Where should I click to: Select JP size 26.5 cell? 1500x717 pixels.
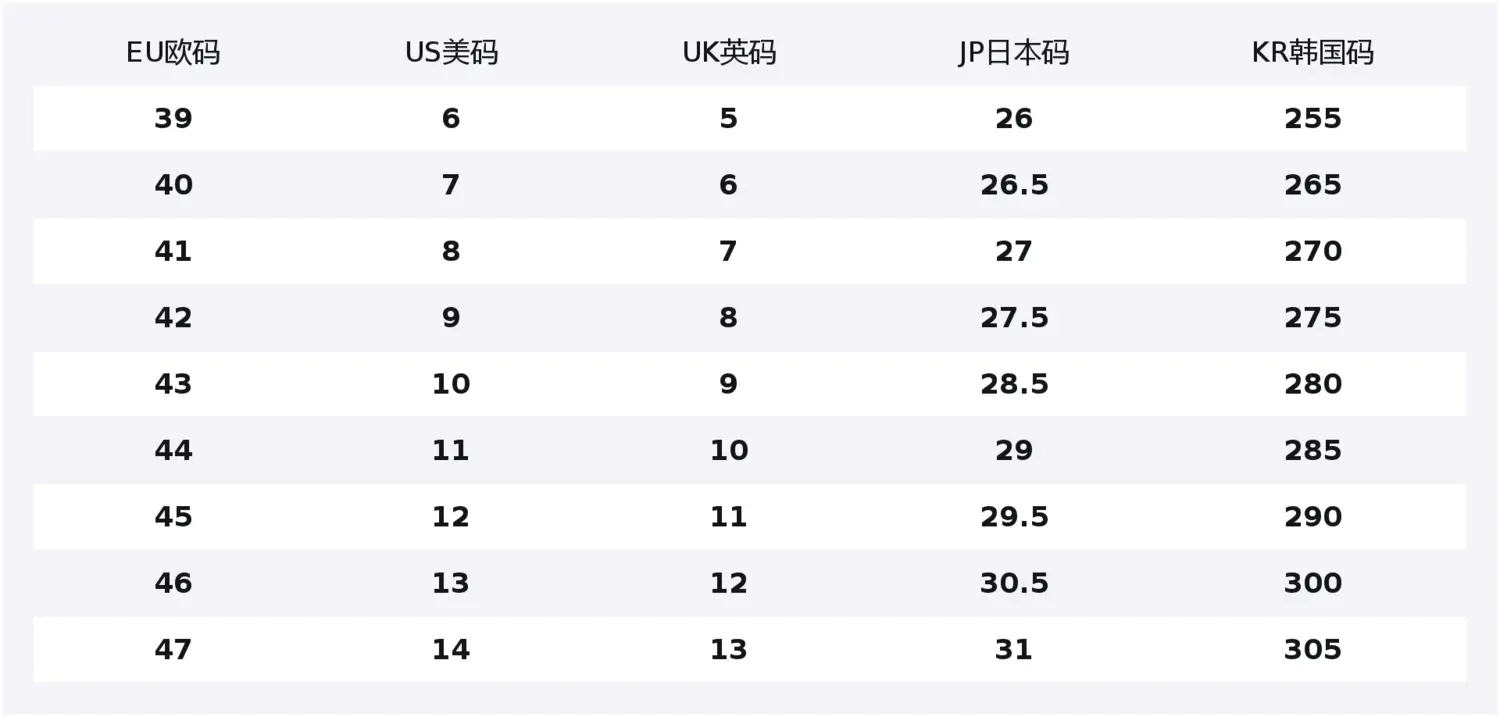1014,185
